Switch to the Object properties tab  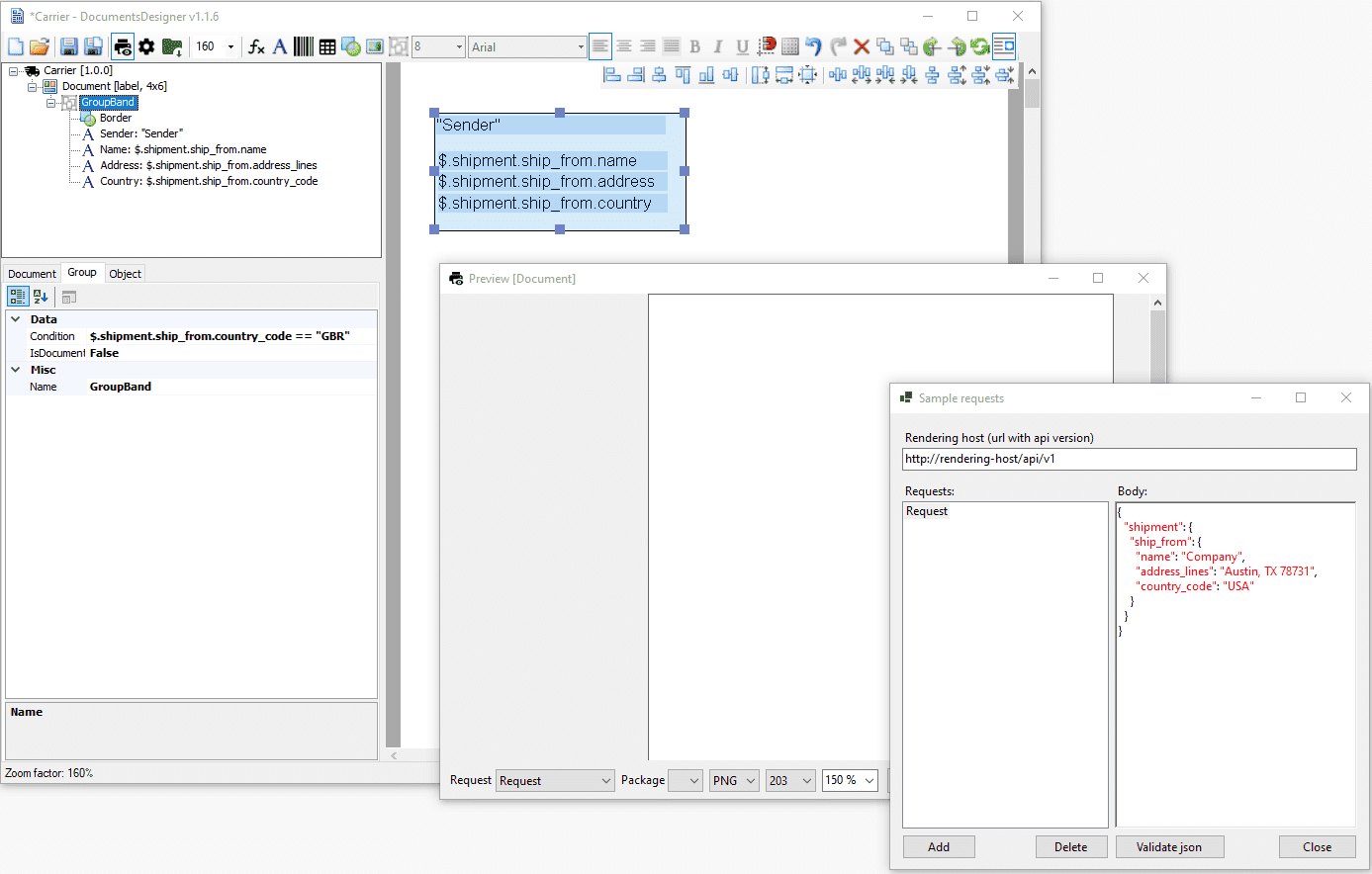[126, 274]
